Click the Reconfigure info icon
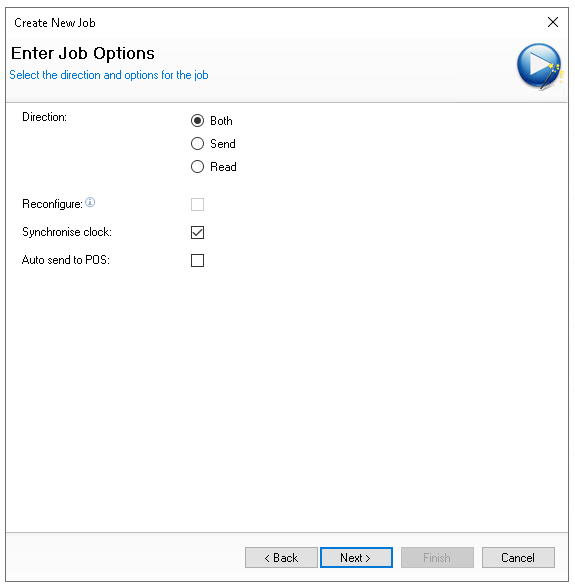Screen dimensions: 575x587 click(x=90, y=203)
